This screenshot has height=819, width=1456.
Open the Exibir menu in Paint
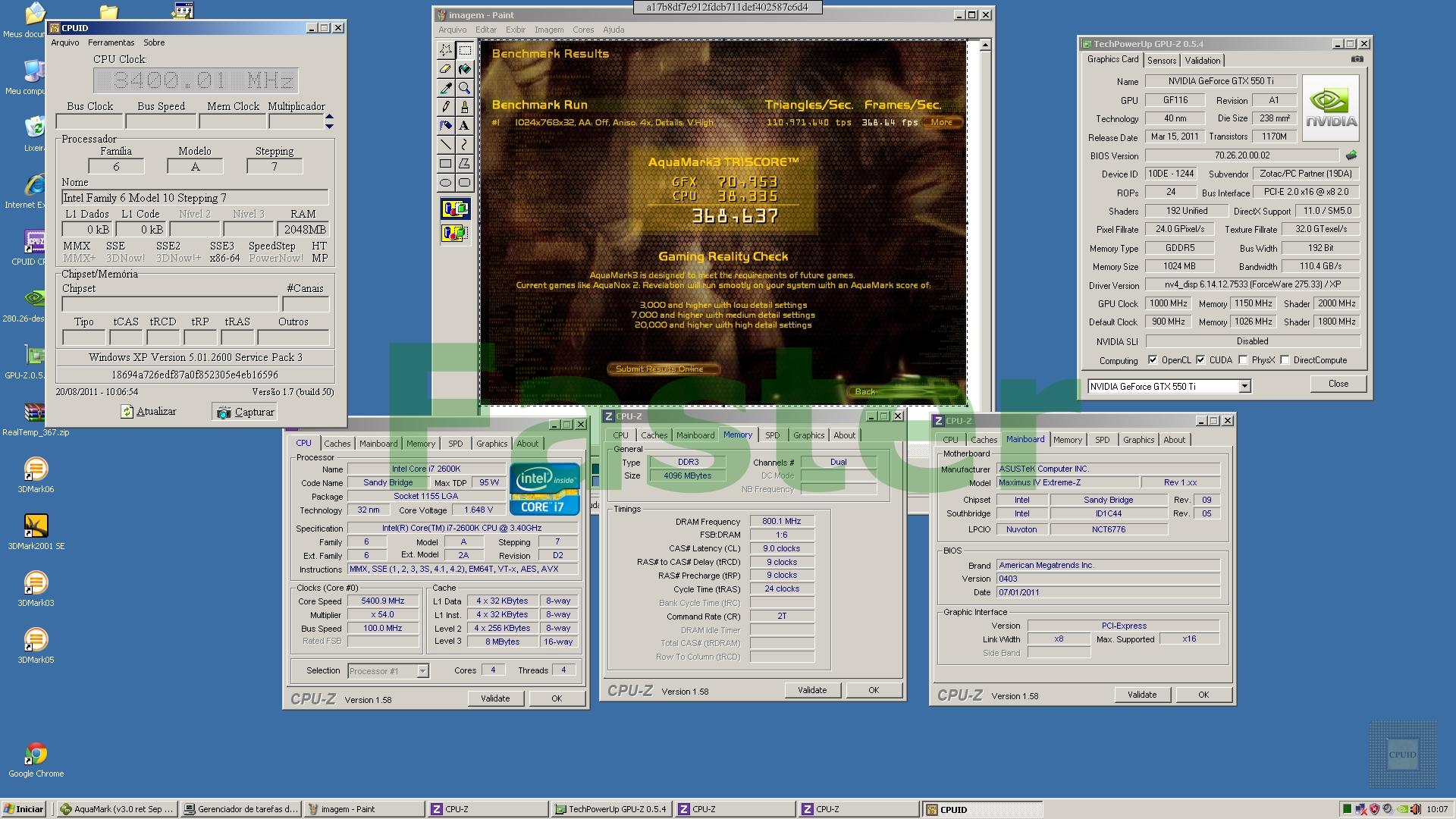pyautogui.click(x=516, y=30)
